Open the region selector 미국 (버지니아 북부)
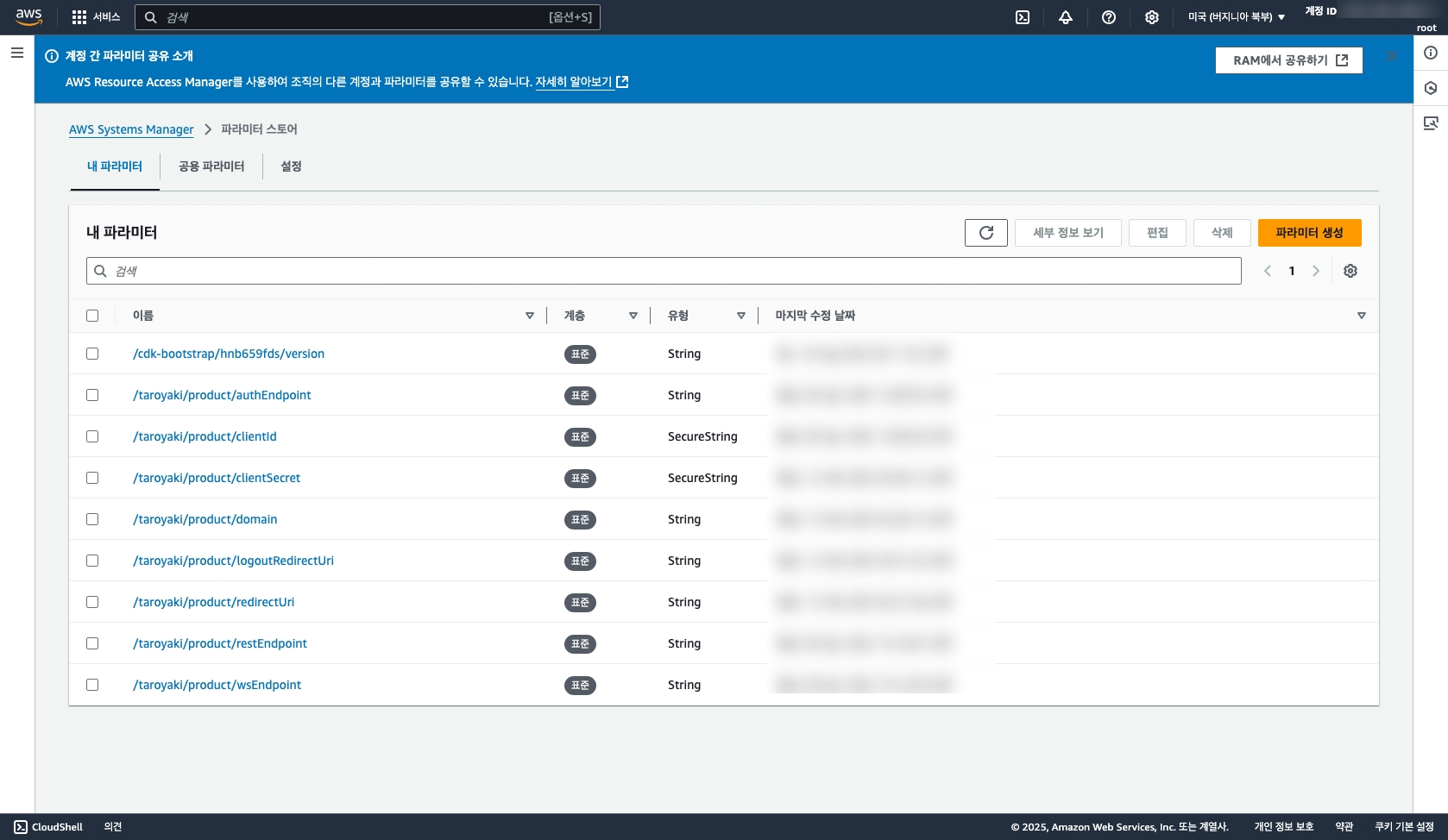 1237,17
